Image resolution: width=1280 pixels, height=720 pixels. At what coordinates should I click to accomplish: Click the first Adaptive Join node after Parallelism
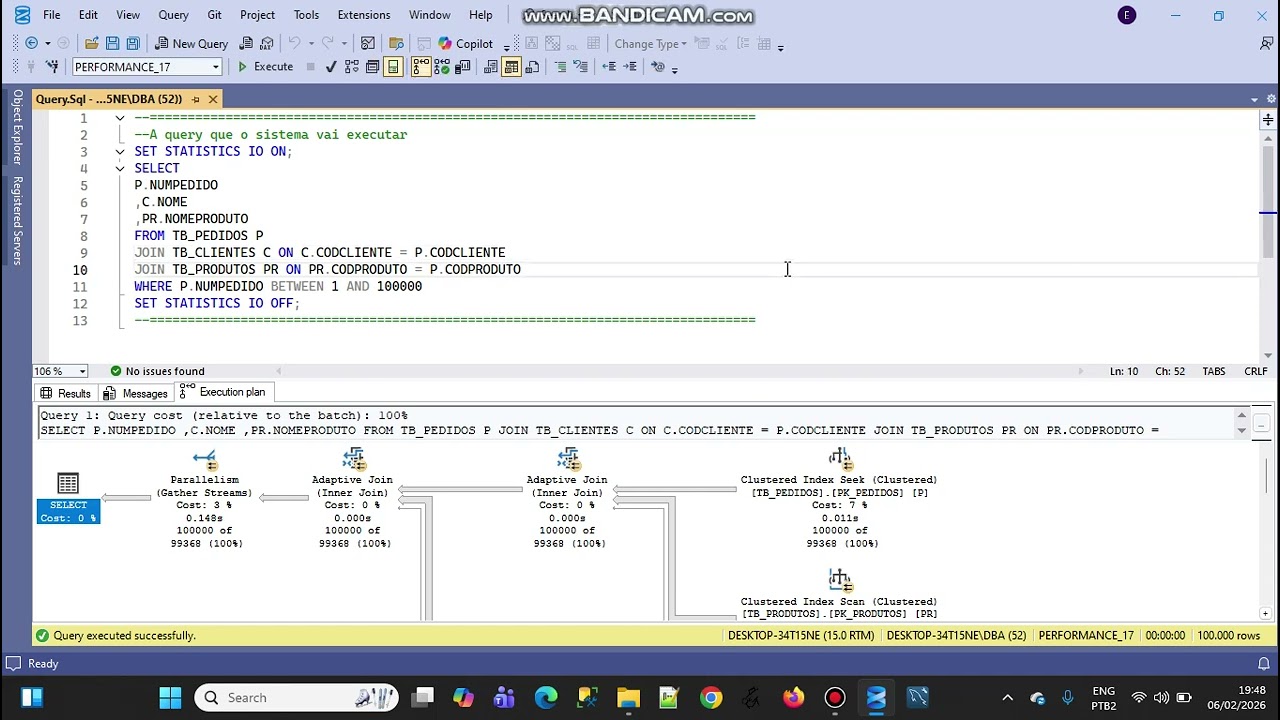pos(352,498)
